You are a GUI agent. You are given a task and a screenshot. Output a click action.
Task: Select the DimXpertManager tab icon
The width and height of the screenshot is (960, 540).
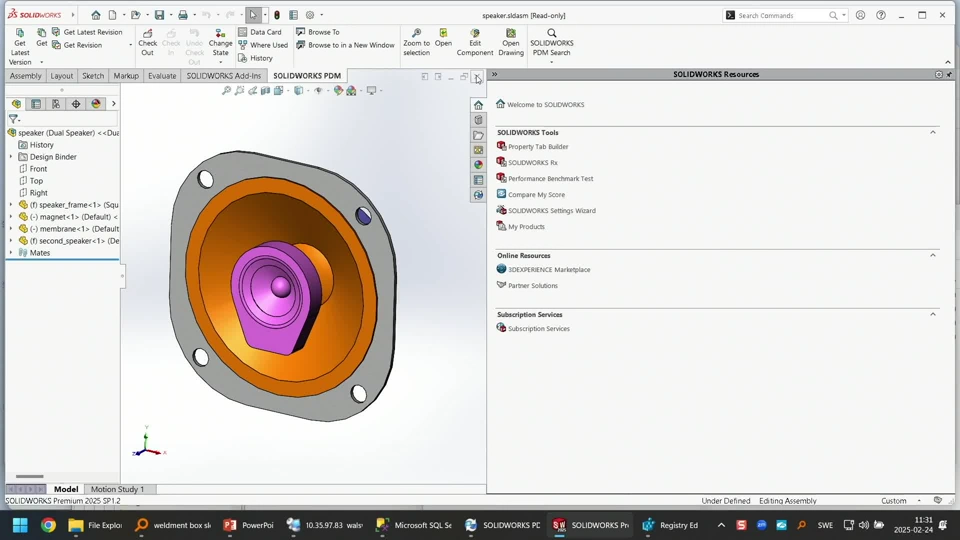76,103
